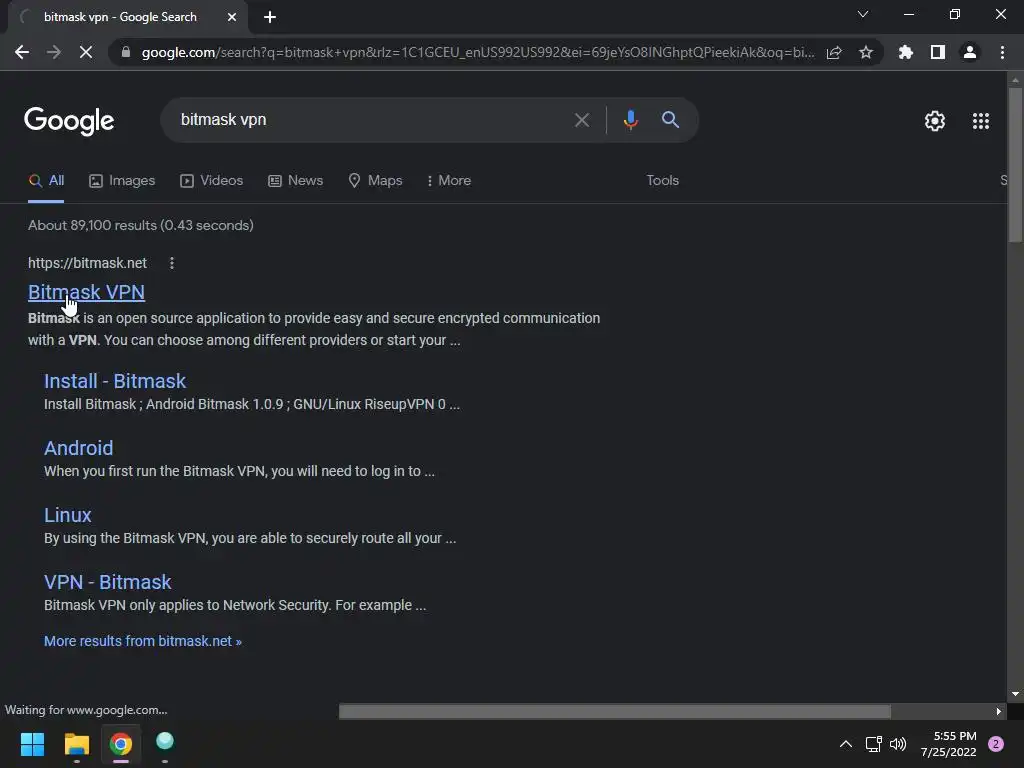Switch to the News tab
This screenshot has width=1024, height=768.
pyautogui.click(x=296, y=181)
